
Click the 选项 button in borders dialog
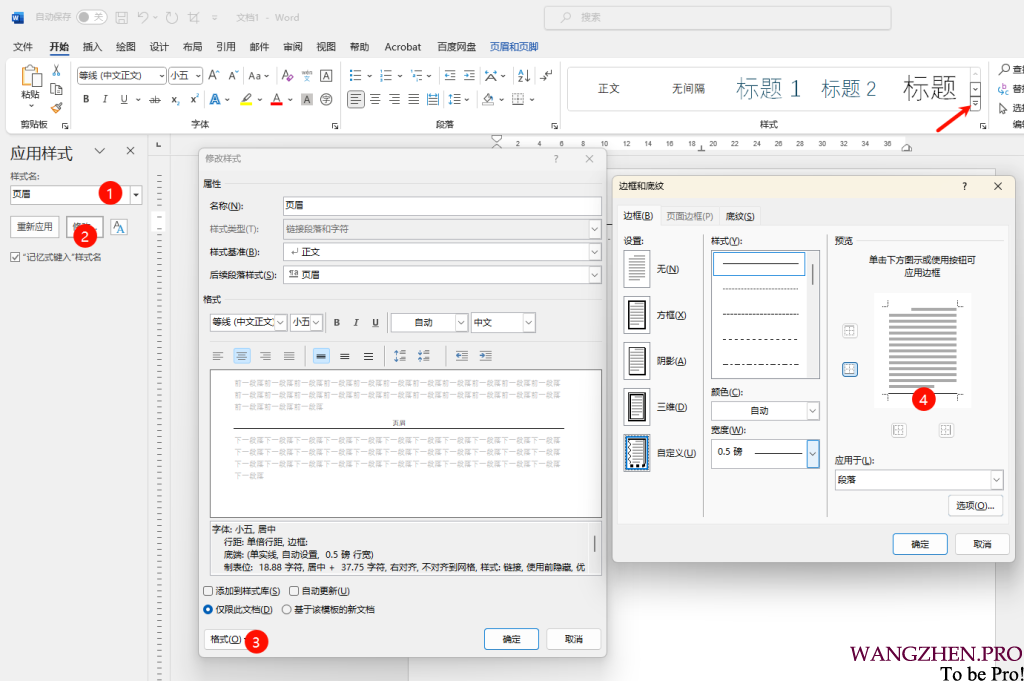[974, 506]
